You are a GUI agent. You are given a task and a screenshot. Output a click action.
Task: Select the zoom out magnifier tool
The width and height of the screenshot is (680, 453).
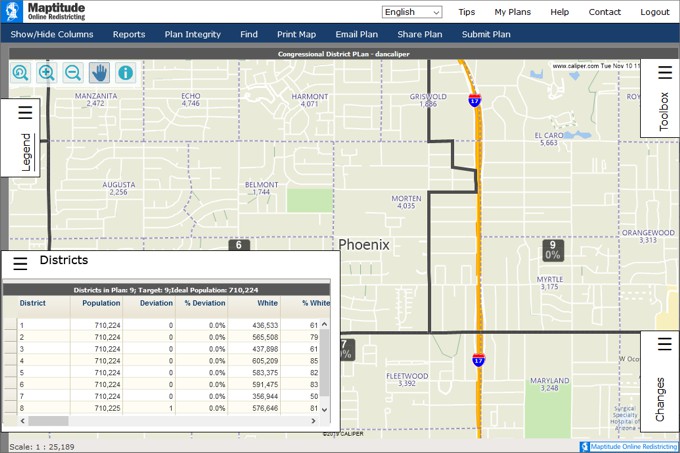73,73
